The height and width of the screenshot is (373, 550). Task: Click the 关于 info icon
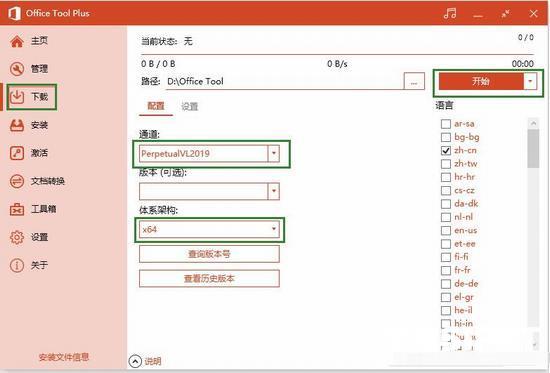pos(16,265)
